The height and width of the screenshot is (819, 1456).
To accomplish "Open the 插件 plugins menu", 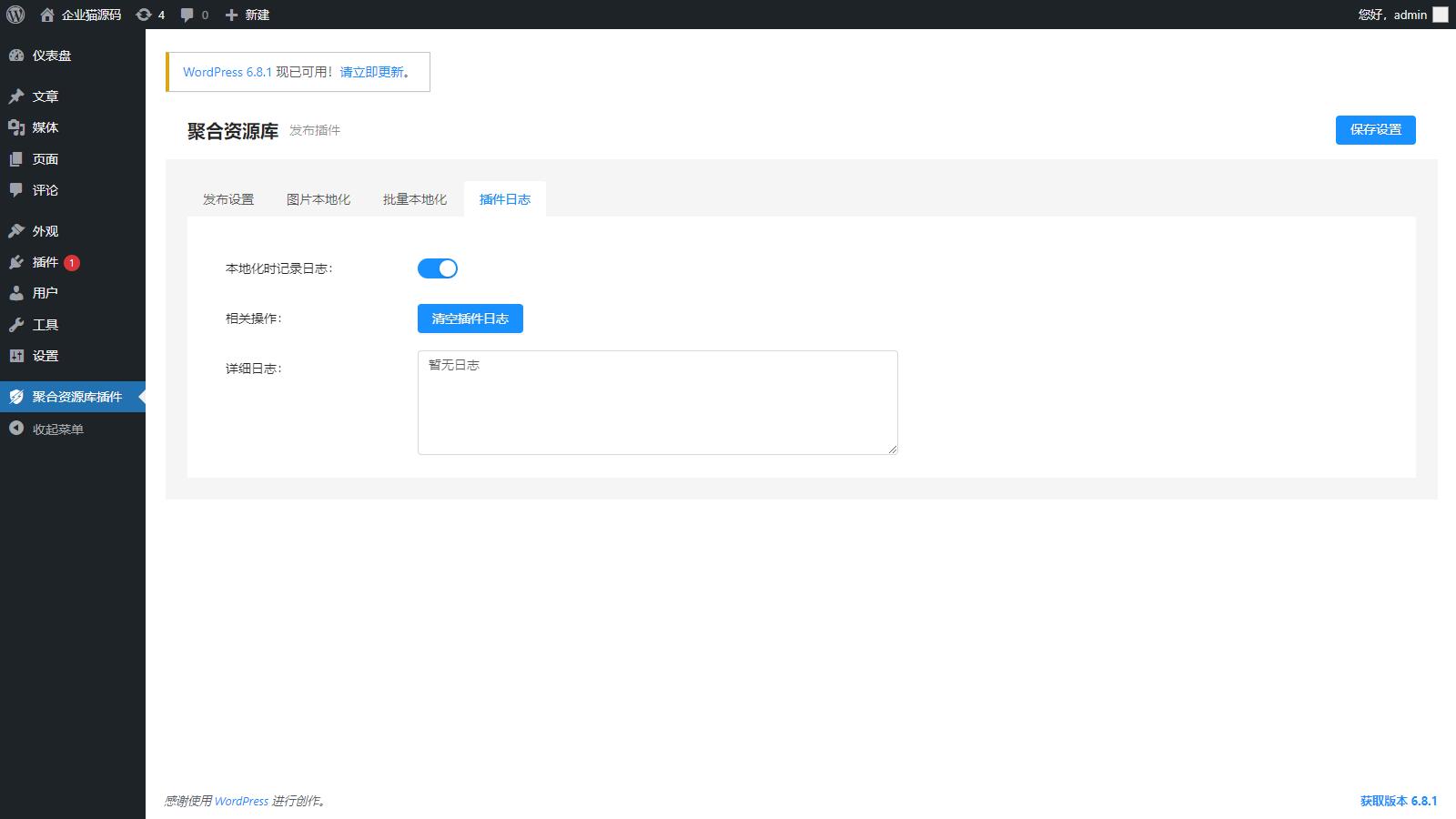I will tap(45, 262).
